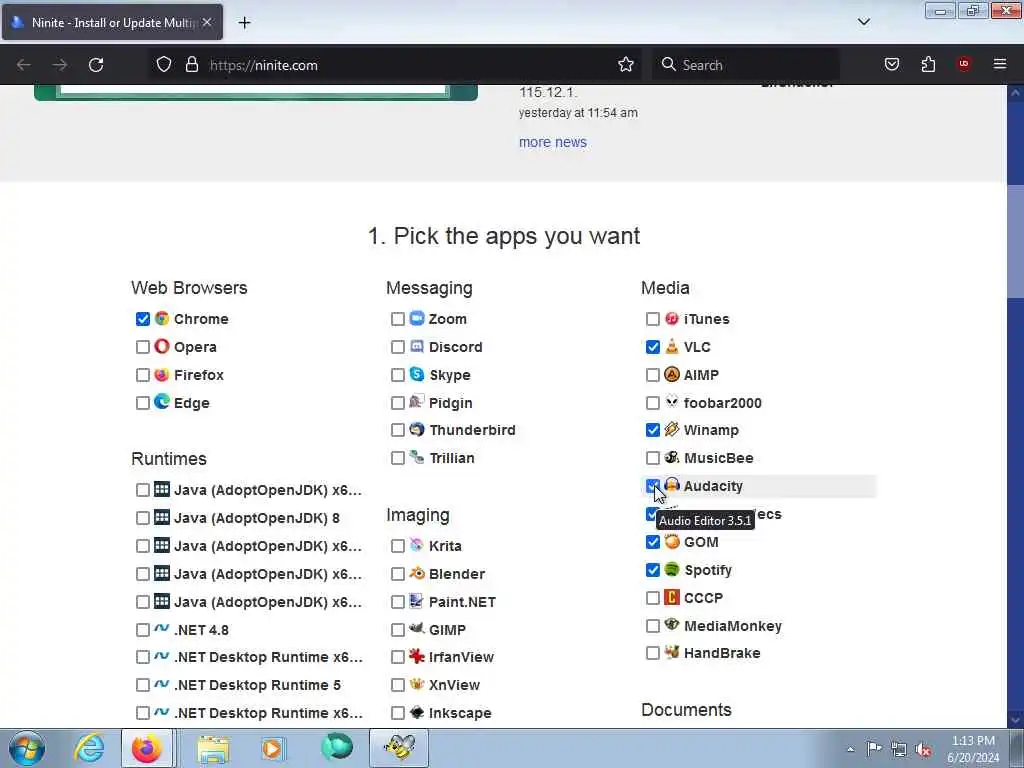Click the Opera app icon

(162, 347)
